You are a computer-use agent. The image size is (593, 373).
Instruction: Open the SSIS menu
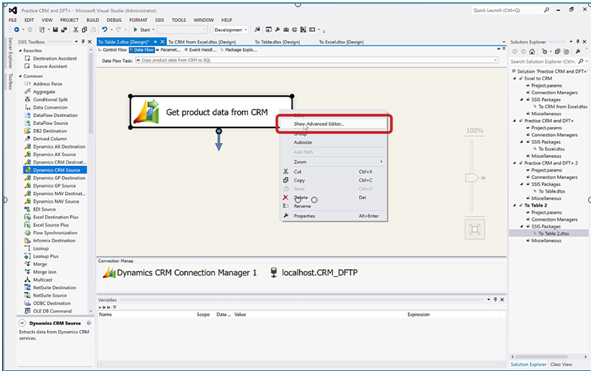159,20
